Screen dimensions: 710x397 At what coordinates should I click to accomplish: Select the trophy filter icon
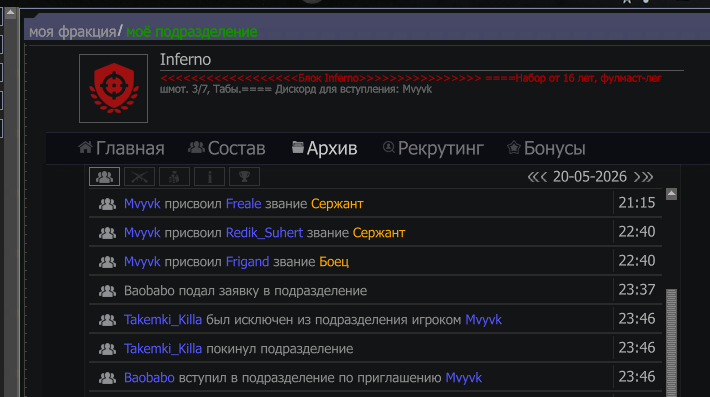(245, 177)
